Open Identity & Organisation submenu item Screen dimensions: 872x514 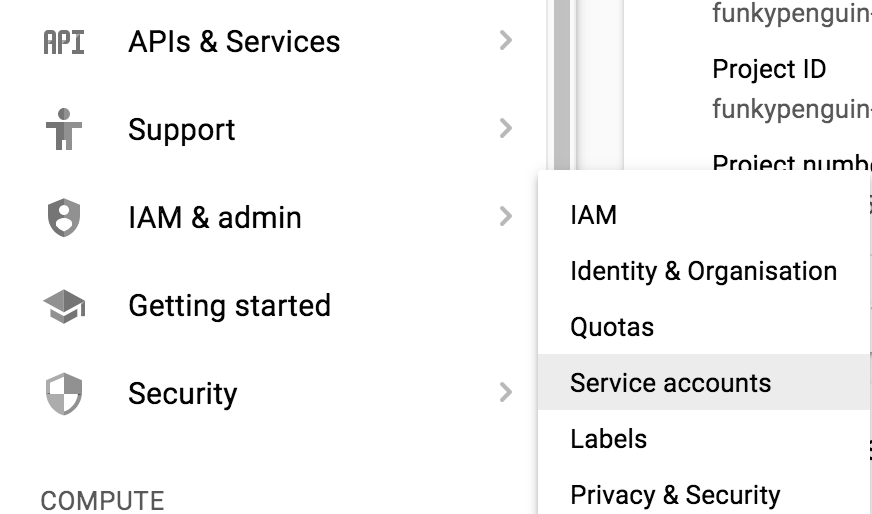click(703, 271)
